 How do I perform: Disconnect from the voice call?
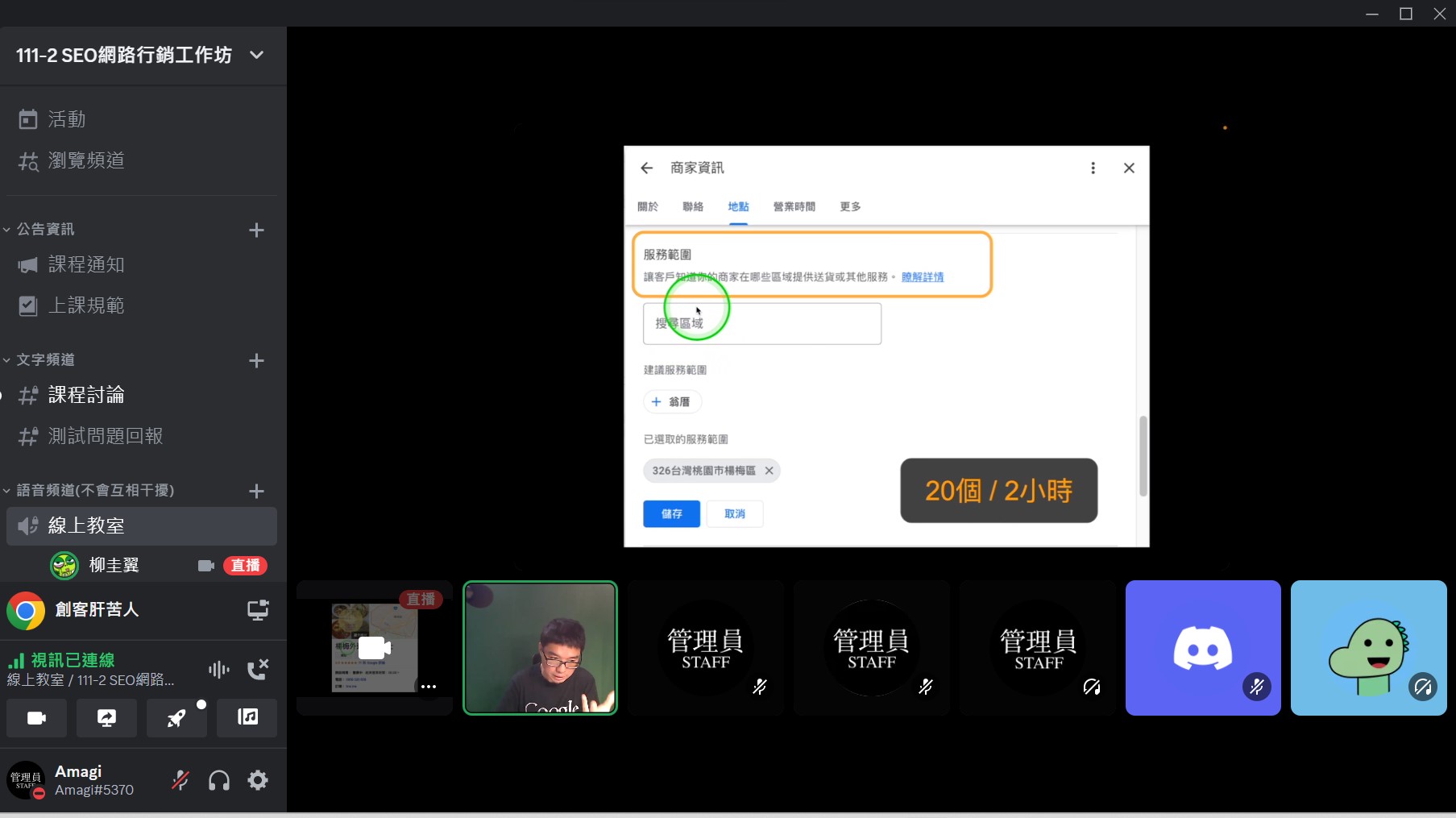pos(258,669)
